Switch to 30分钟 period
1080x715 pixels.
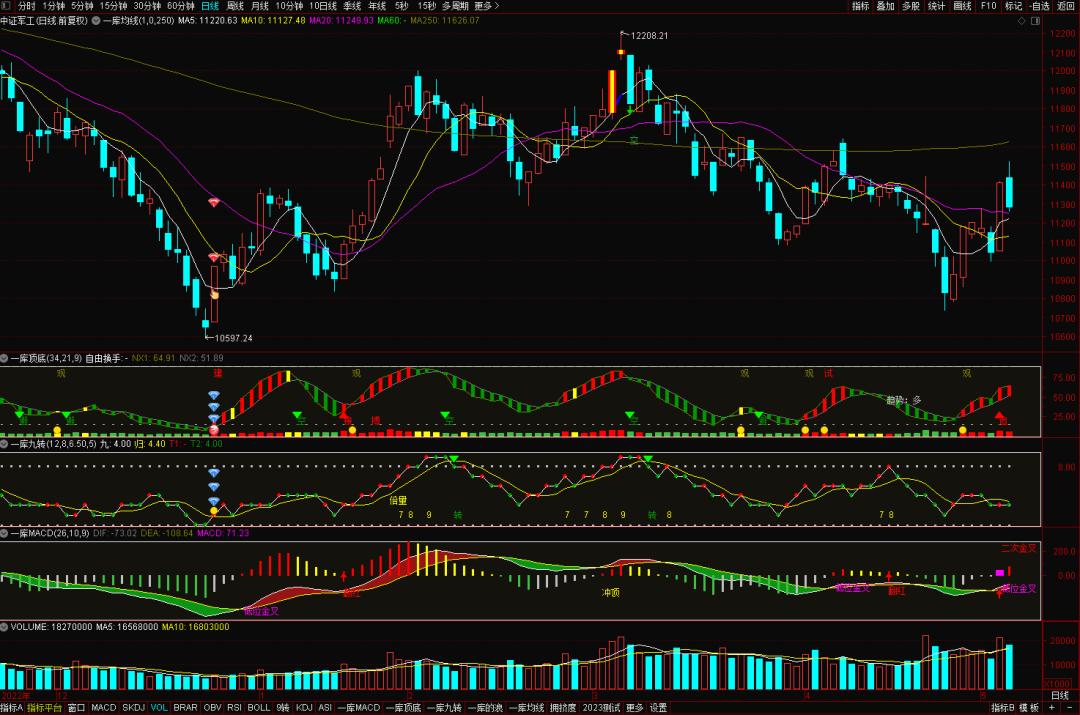click(x=147, y=6)
